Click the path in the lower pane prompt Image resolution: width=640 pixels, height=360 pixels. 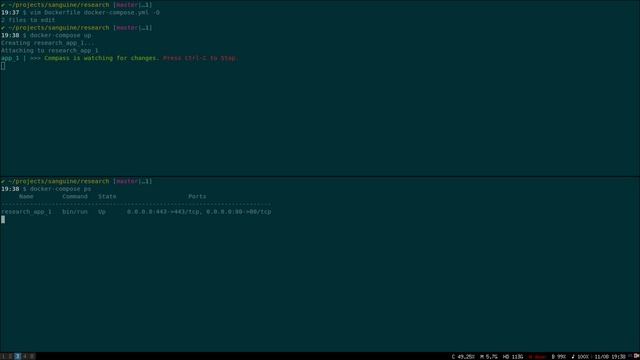(58, 181)
